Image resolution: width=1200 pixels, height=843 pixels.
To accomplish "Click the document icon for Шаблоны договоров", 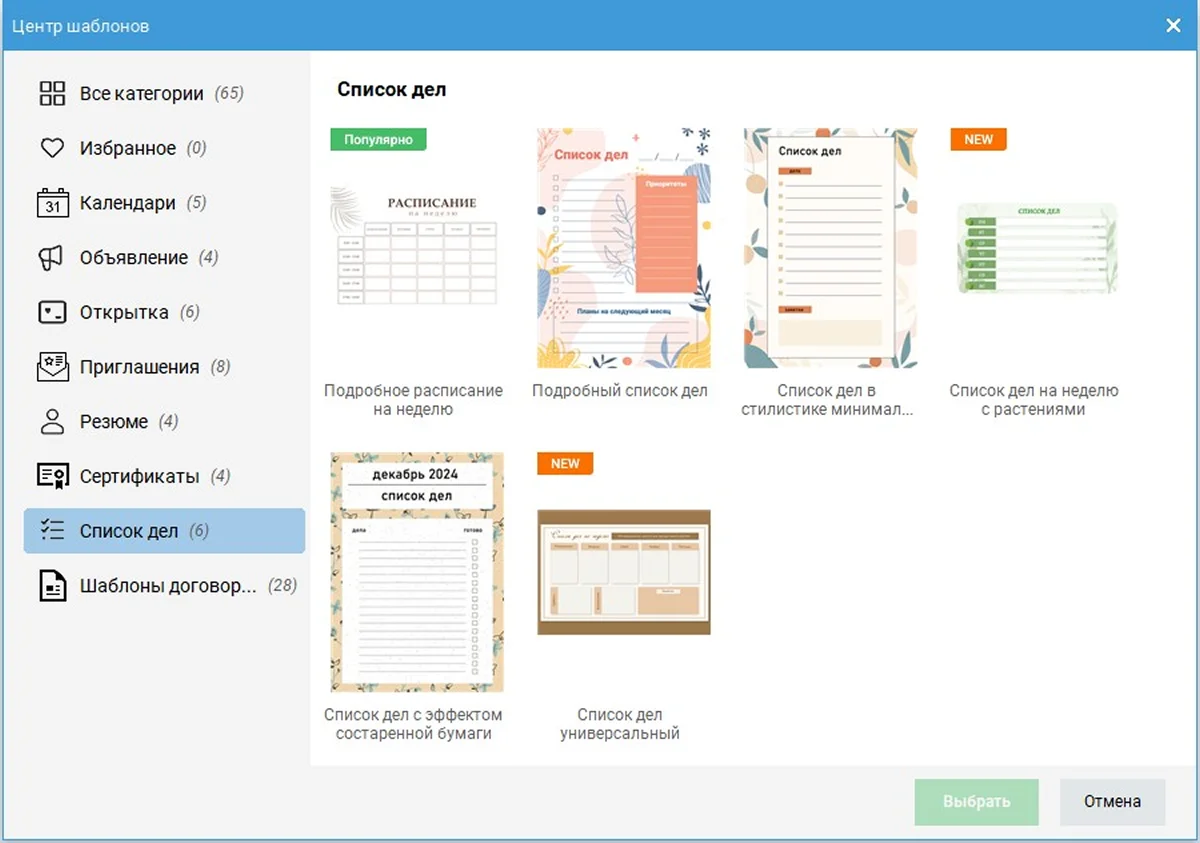I will [x=52, y=585].
